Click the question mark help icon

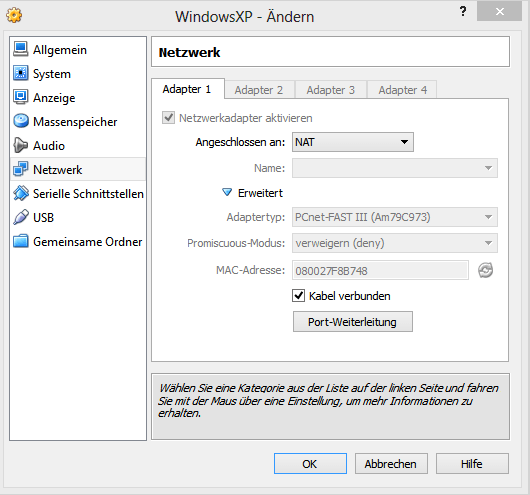(463, 12)
